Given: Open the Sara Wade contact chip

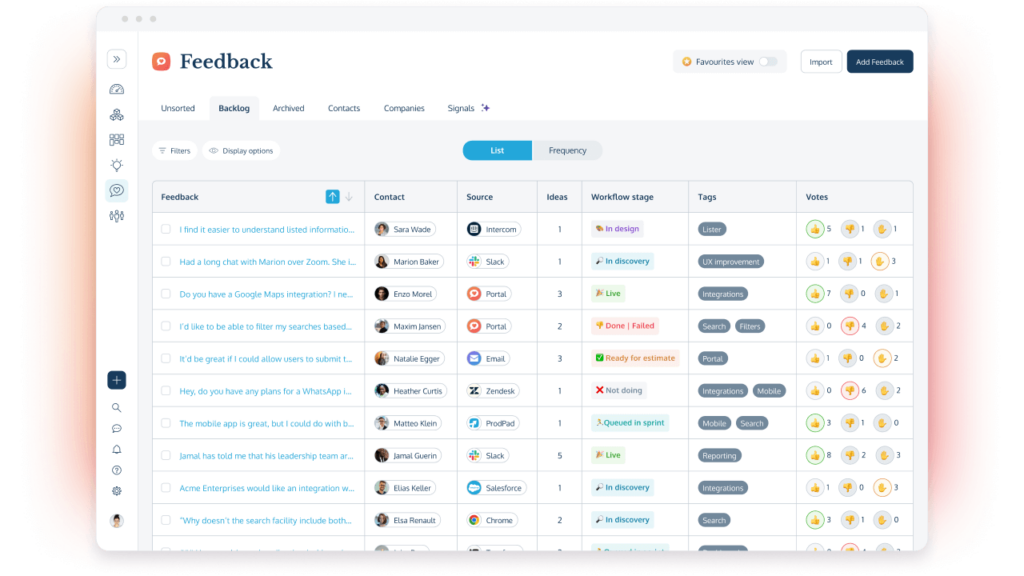Looking at the screenshot, I should pyautogui.click(x=405, y=229).
